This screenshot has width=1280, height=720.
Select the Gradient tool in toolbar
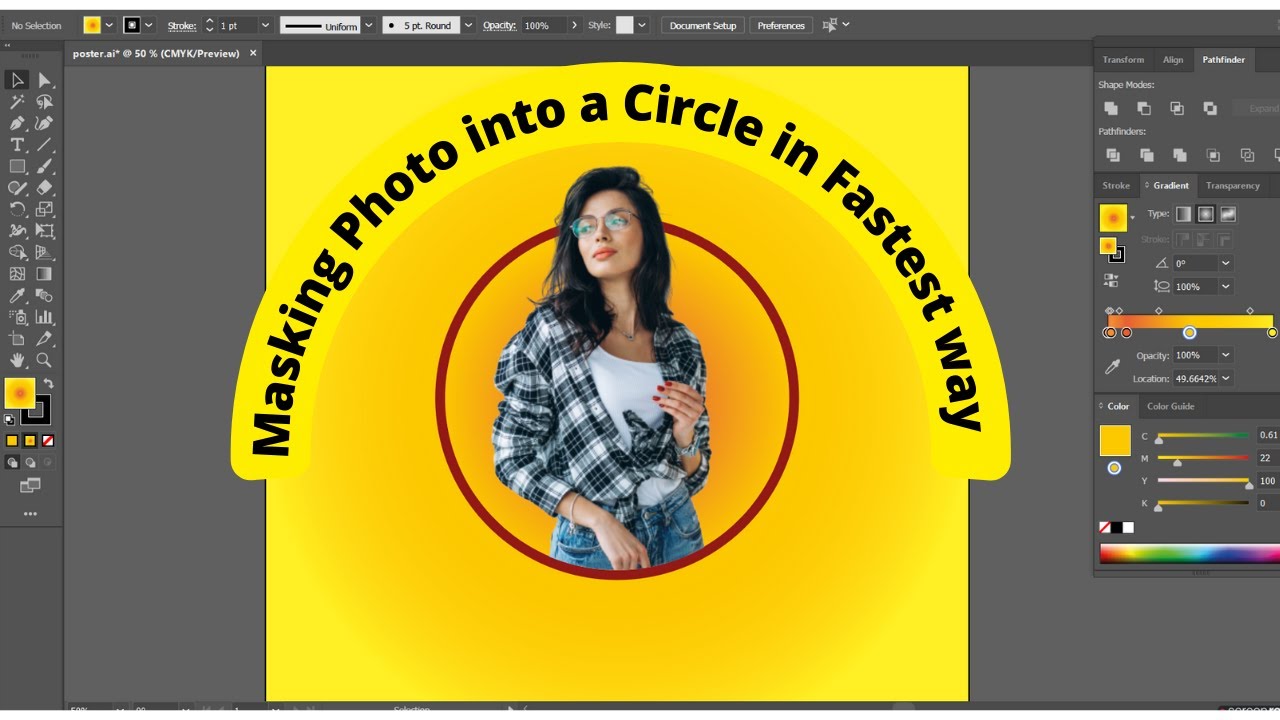tap(44, 274)
